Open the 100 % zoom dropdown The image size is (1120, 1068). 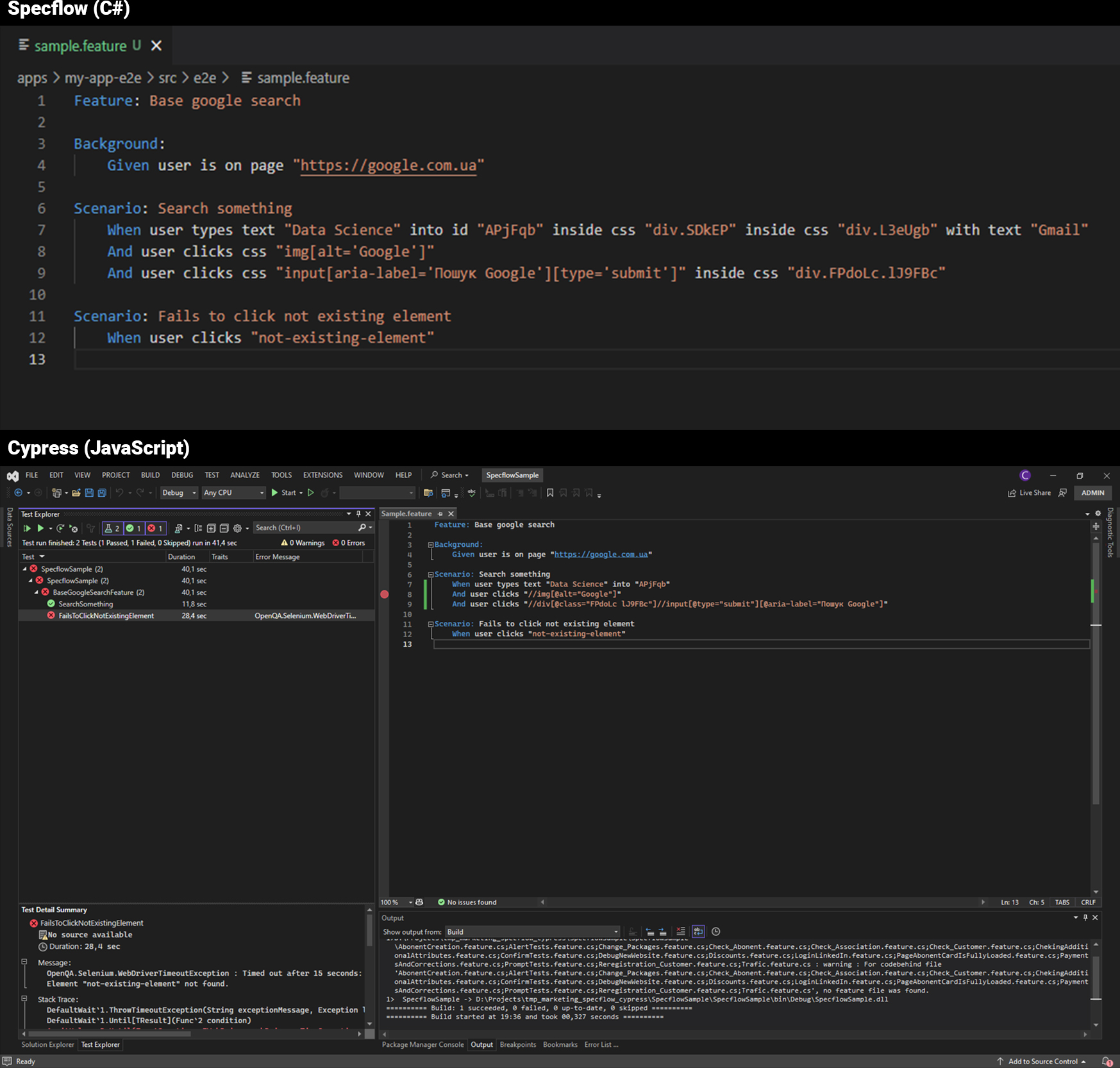[x=397, y=903]
